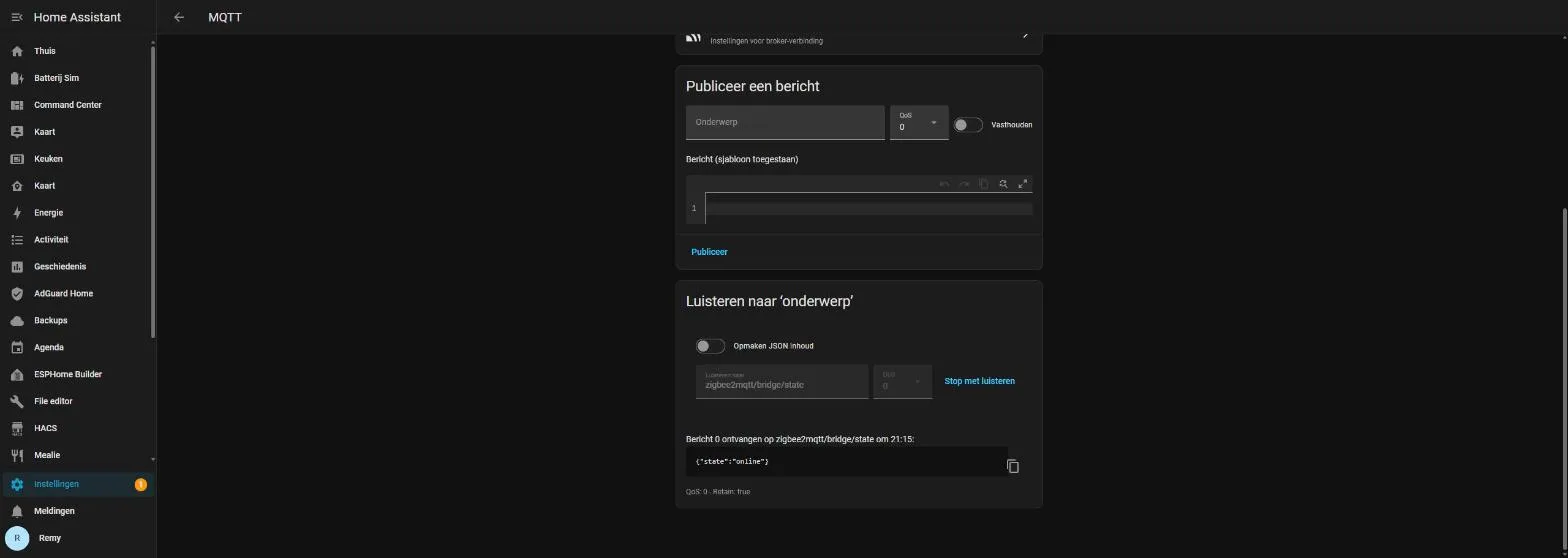Open Batterij Sim in the sidebar
Screen dimensions: 1568x558
pyautogui.click(x=78, y=78)
